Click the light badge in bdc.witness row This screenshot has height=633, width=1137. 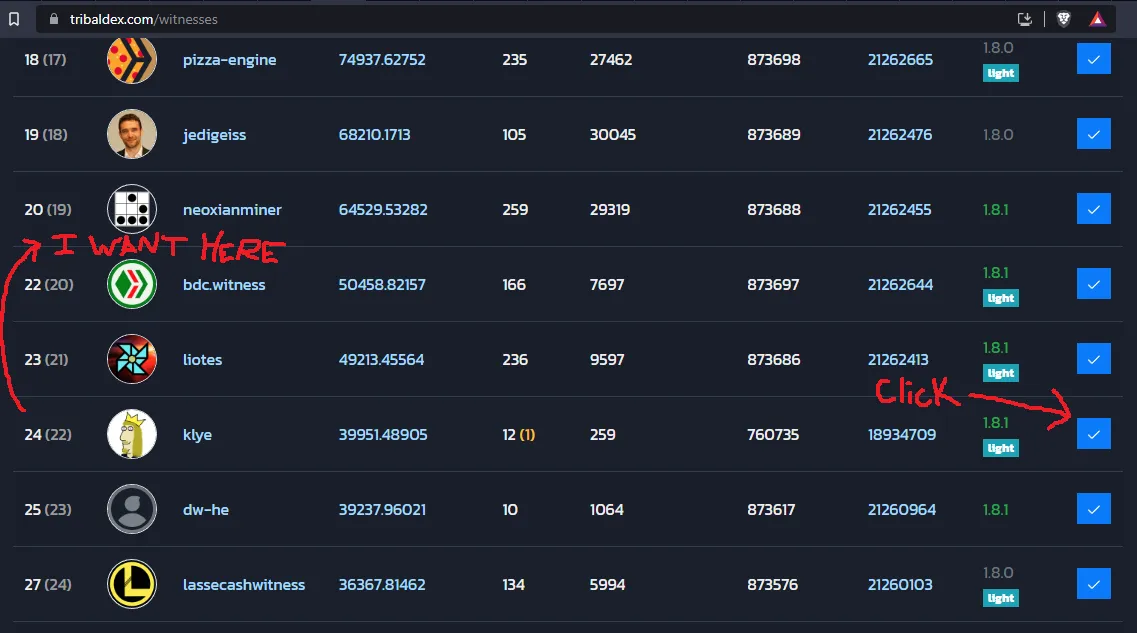click(1001, 298)
